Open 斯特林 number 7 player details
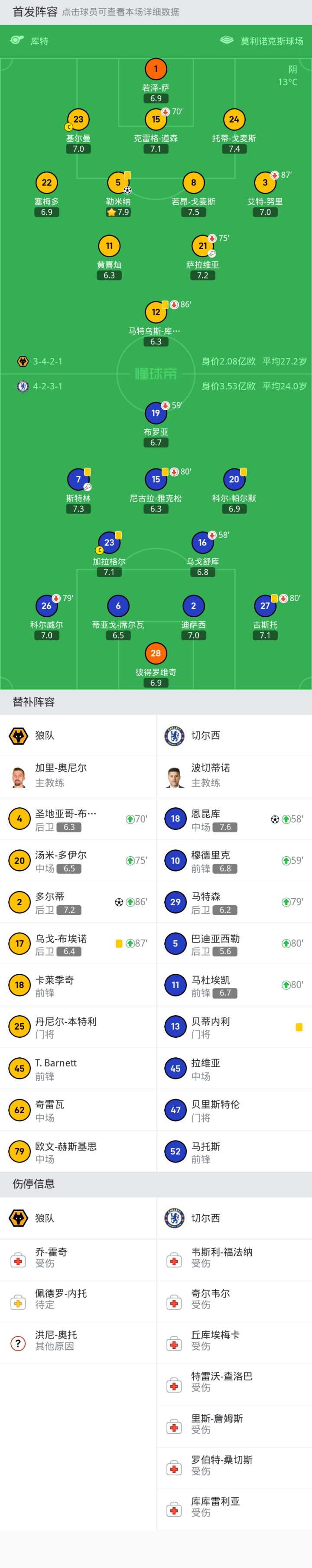This screenshot has width=312, height=1568. 78,479
